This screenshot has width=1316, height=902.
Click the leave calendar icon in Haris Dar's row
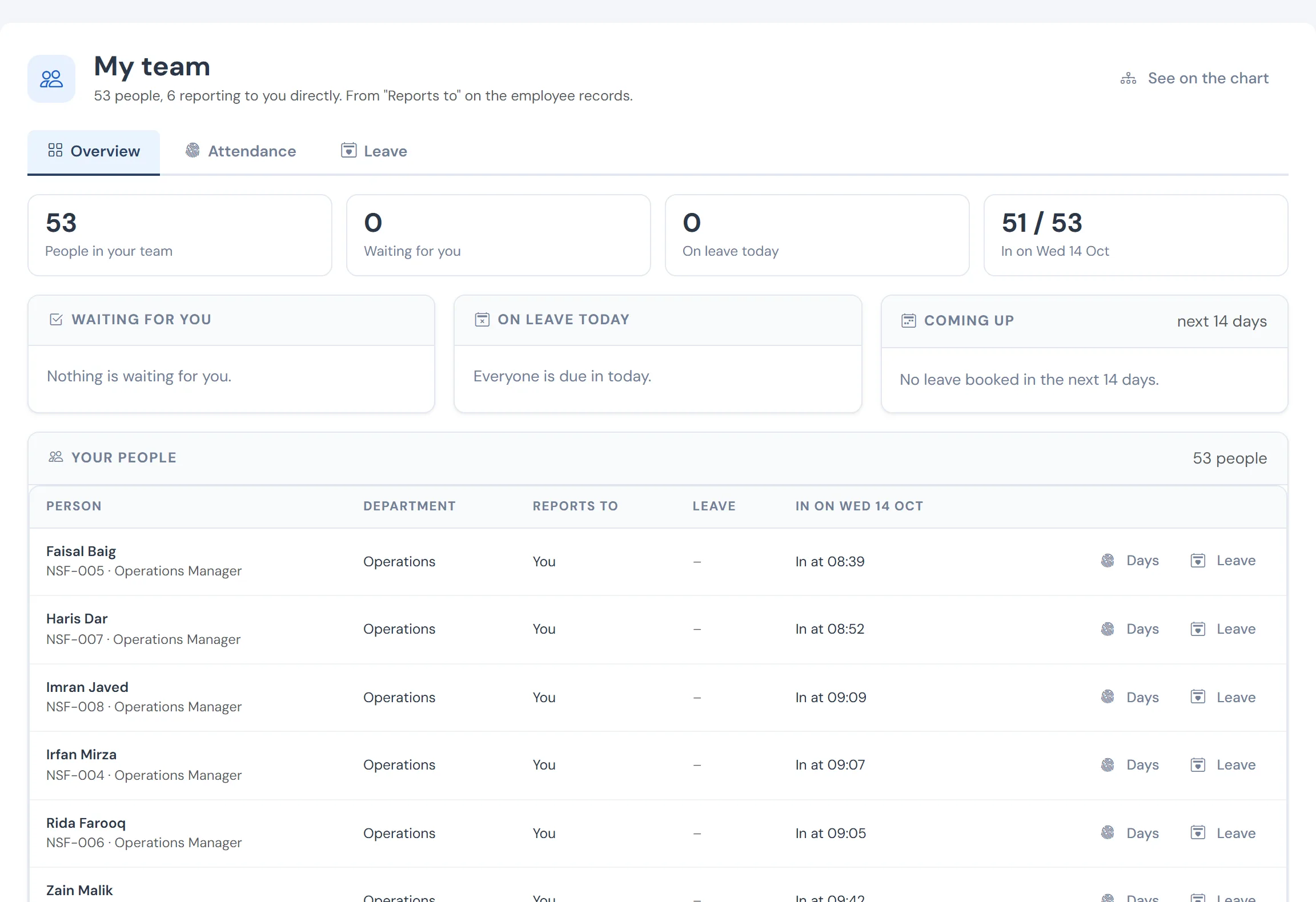pyautogui.click(x=1198, y=629)
